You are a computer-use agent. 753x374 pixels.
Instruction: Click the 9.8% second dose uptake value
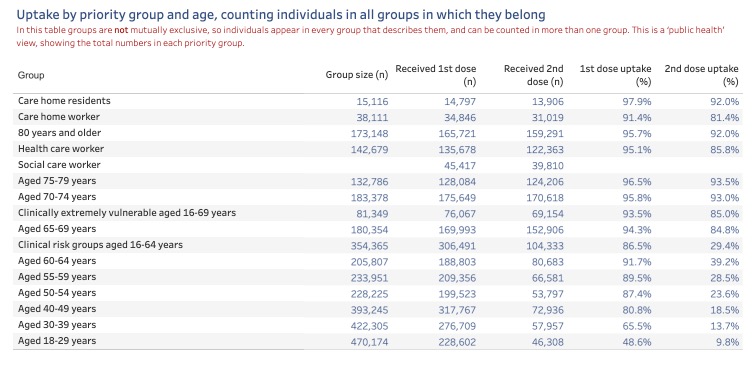click(727, 342)
